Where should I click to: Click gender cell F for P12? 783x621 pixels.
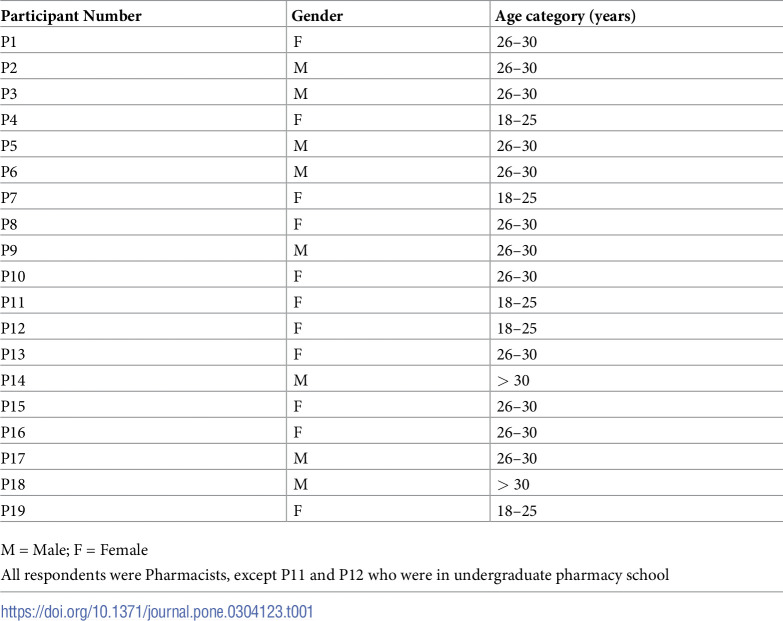(x=298, y=328)
